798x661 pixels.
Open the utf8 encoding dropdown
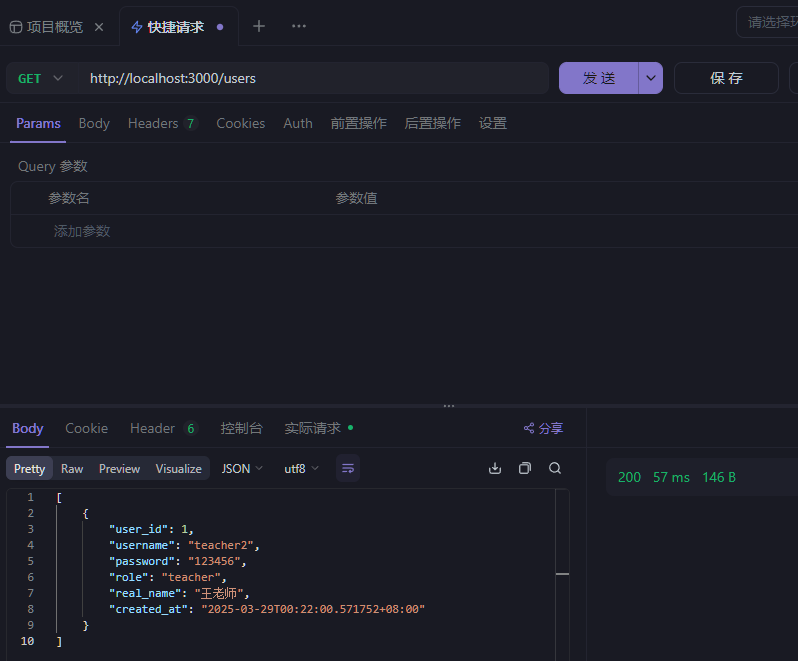click(301, 469)
